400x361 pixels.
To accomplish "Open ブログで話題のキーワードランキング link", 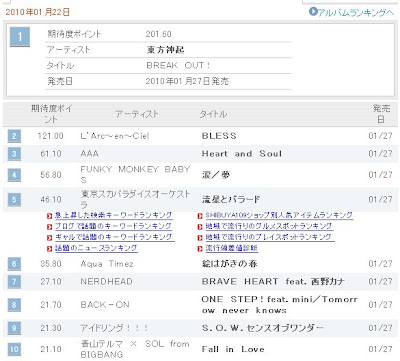I will pyautogui.click(x=113, y=226).
